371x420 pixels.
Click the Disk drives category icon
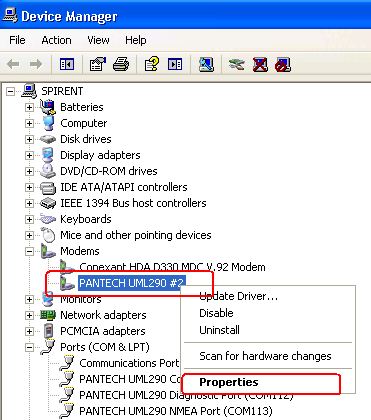coord(48,139)
